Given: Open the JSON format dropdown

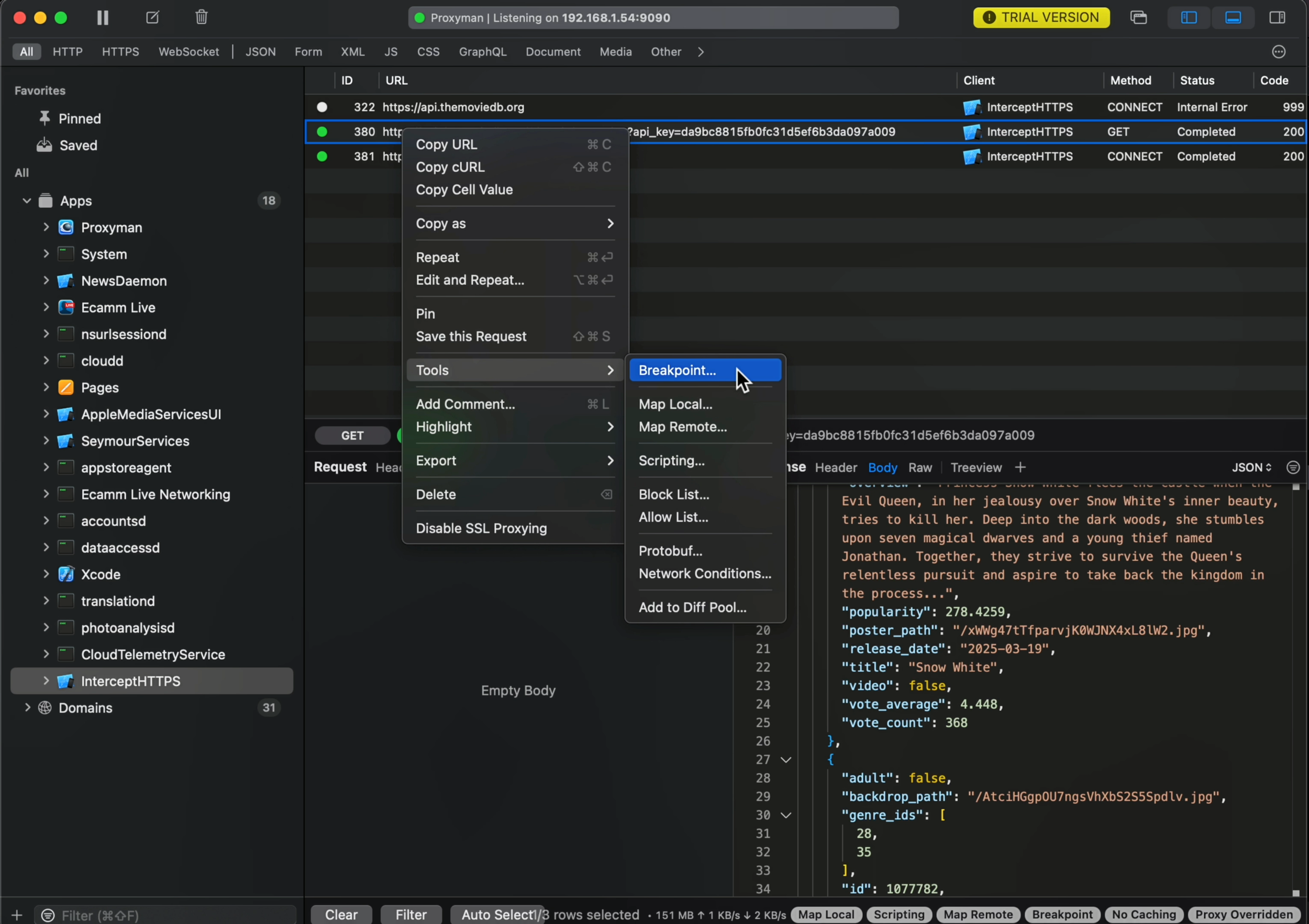Looking at the screenshot, I should 1251,467.
